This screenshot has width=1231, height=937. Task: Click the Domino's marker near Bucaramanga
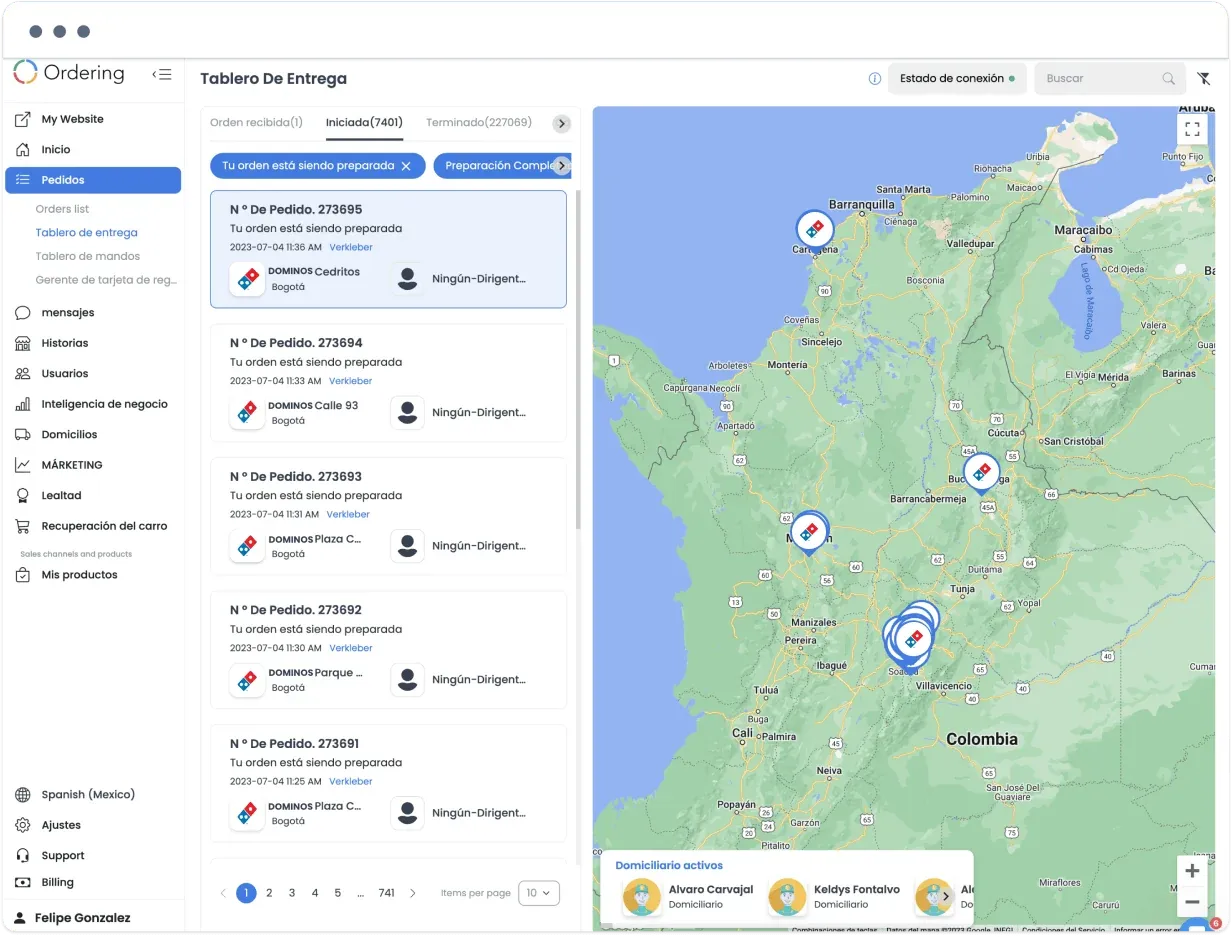pos(982,472)
